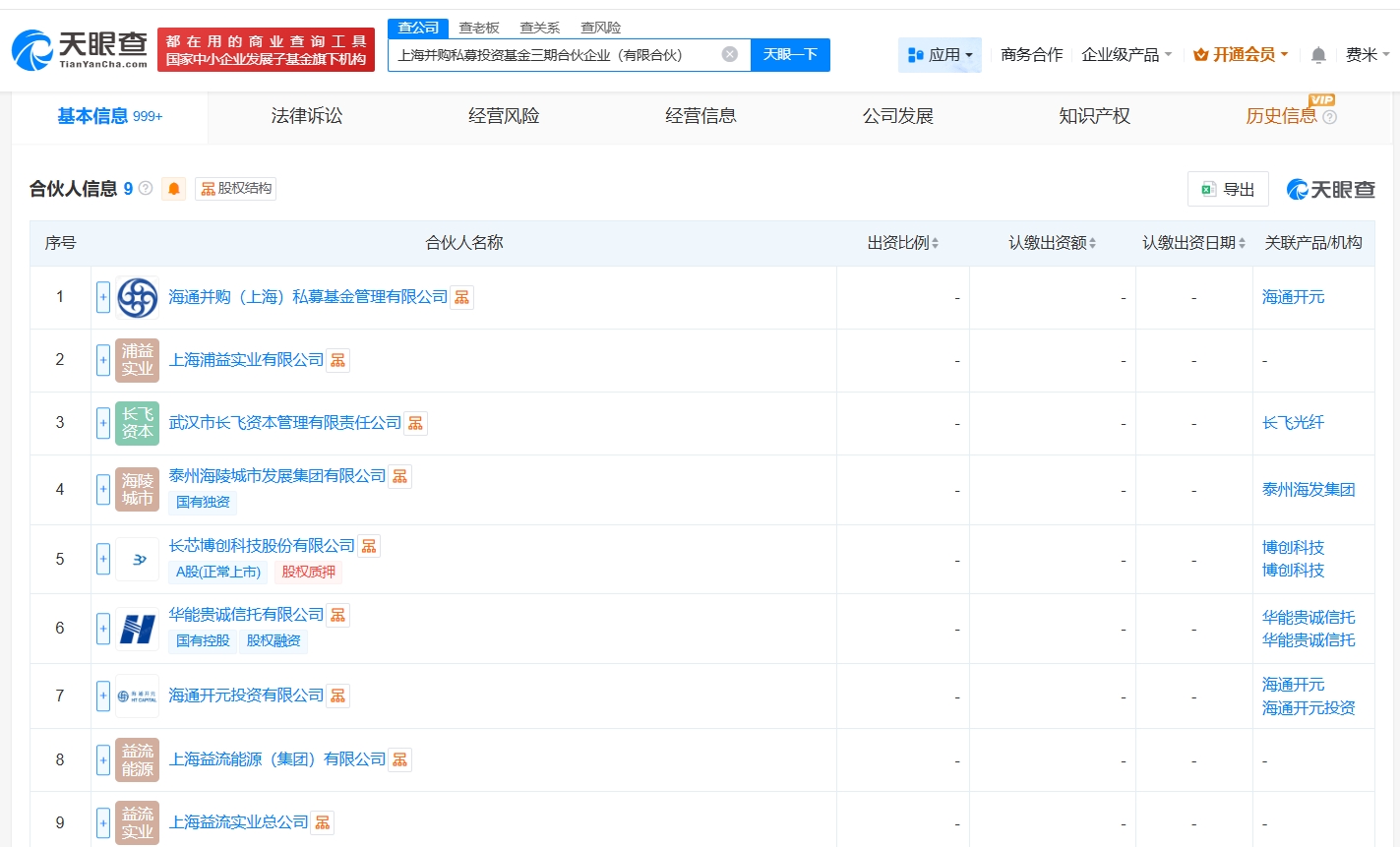Viewport: 1400px width, 847px height.
Task: Click the orange bell alert icon
Action: coord(174,189)
